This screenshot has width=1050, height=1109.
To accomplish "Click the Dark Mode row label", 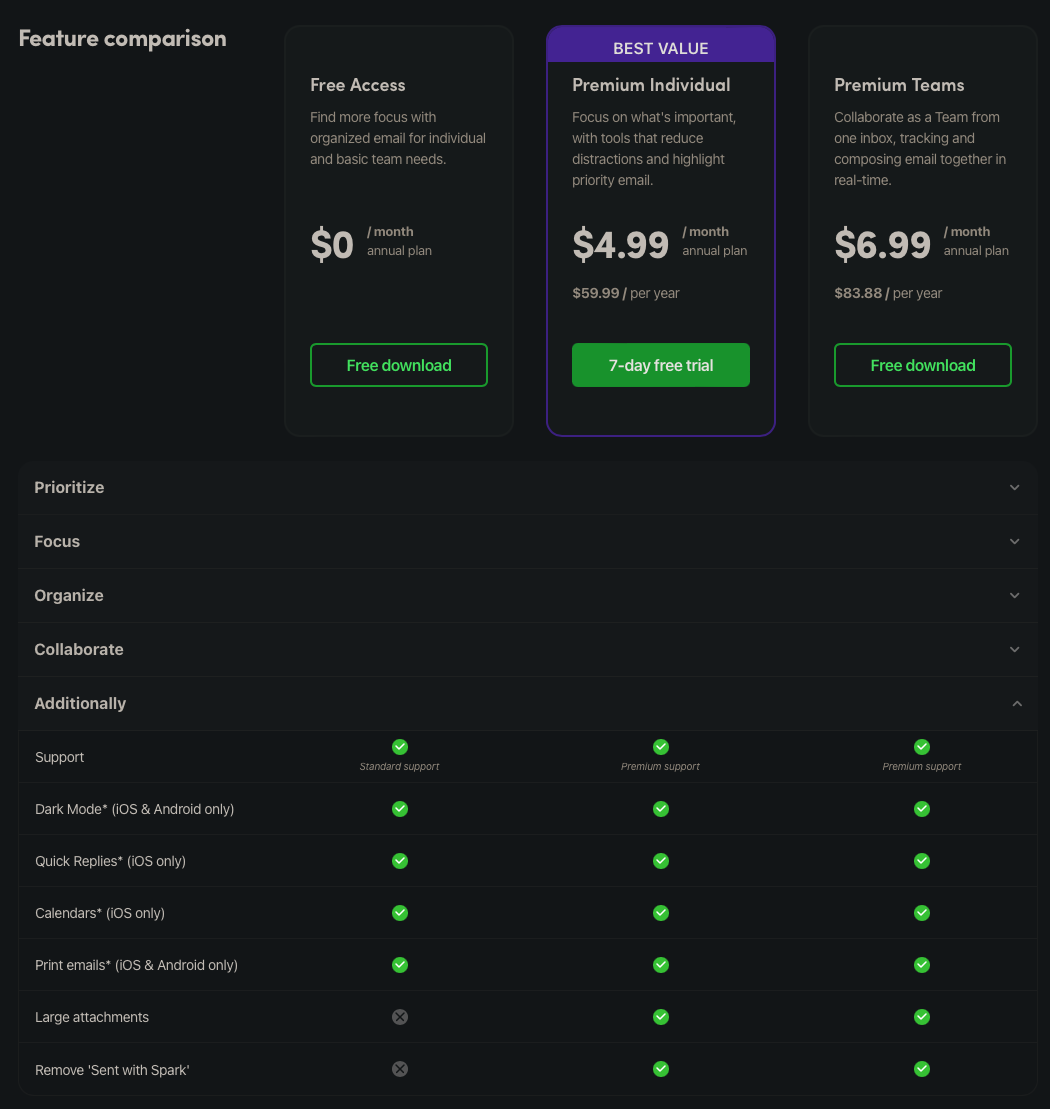I will coord(134,809).
